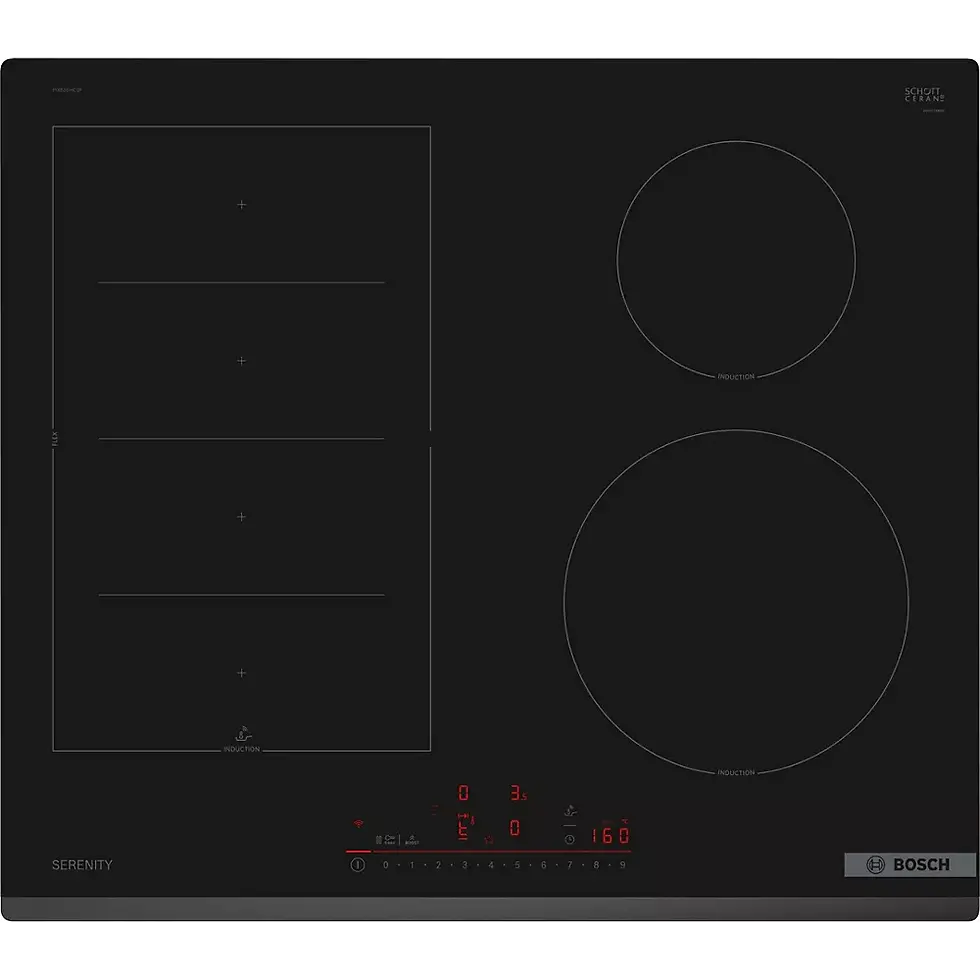Select the top zone display showing 0
Image resolution: width=980 pixels, height=980 pixels.
click(x=463, y=792)
